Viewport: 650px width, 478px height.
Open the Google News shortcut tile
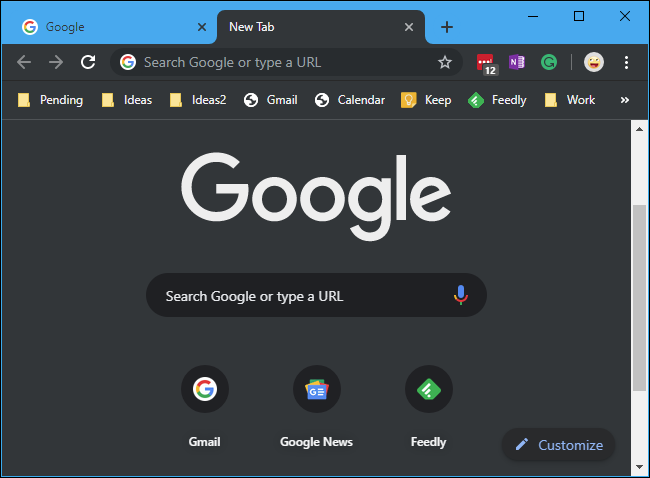click(317, 407)
